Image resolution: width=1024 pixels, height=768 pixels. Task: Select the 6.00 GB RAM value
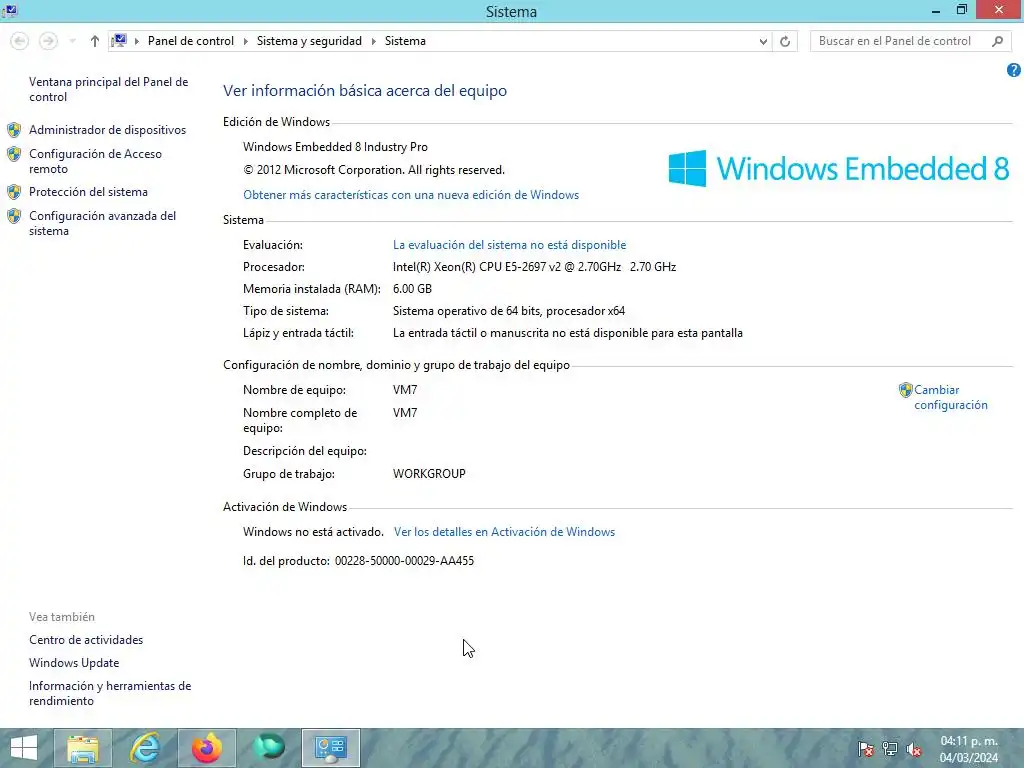[412, 289]
